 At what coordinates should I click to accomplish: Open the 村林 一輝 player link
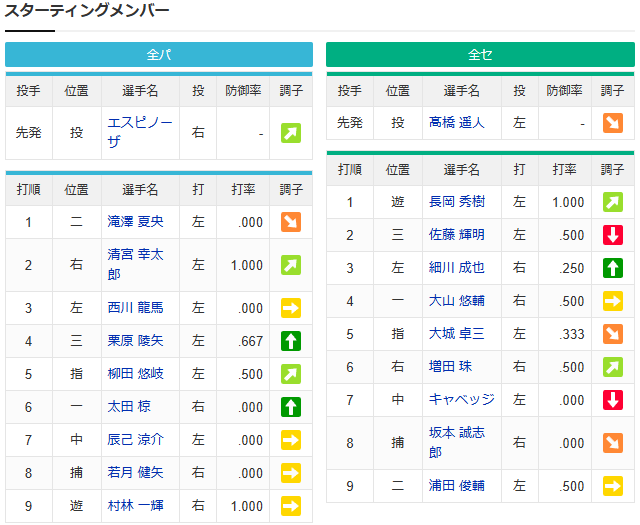pos(135,506)
